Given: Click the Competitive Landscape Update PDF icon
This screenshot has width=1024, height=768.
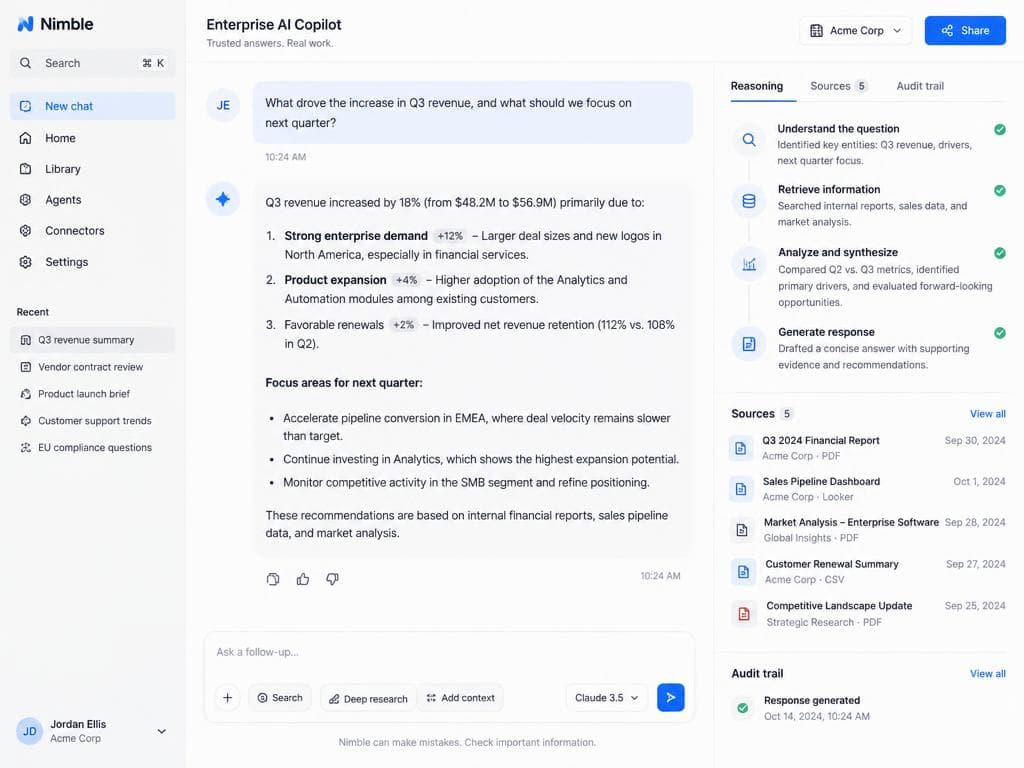Looking at the screenshot, I should (x=744, y=613).
